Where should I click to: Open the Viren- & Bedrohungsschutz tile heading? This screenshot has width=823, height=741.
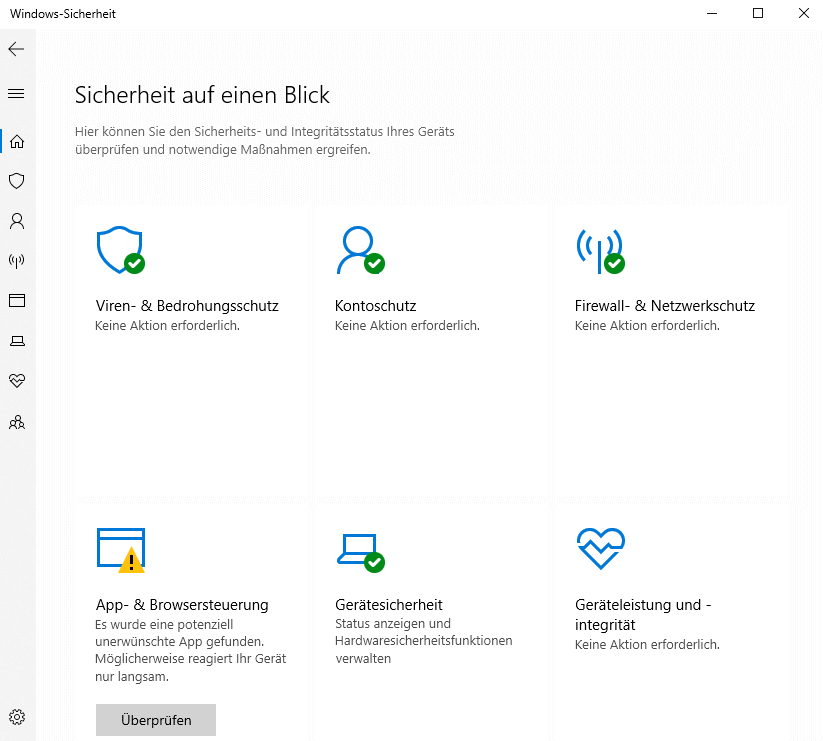(187, 306)
